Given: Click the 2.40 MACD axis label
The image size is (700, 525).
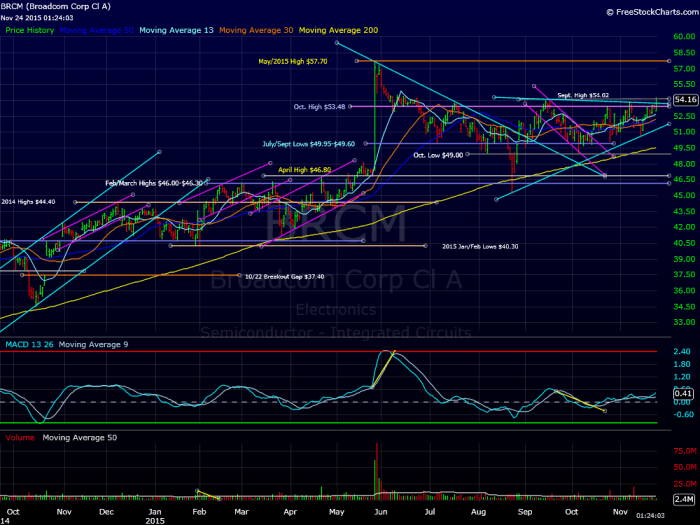Looking at the screenshot, I should pyautogui.click(x=682, y=352).
